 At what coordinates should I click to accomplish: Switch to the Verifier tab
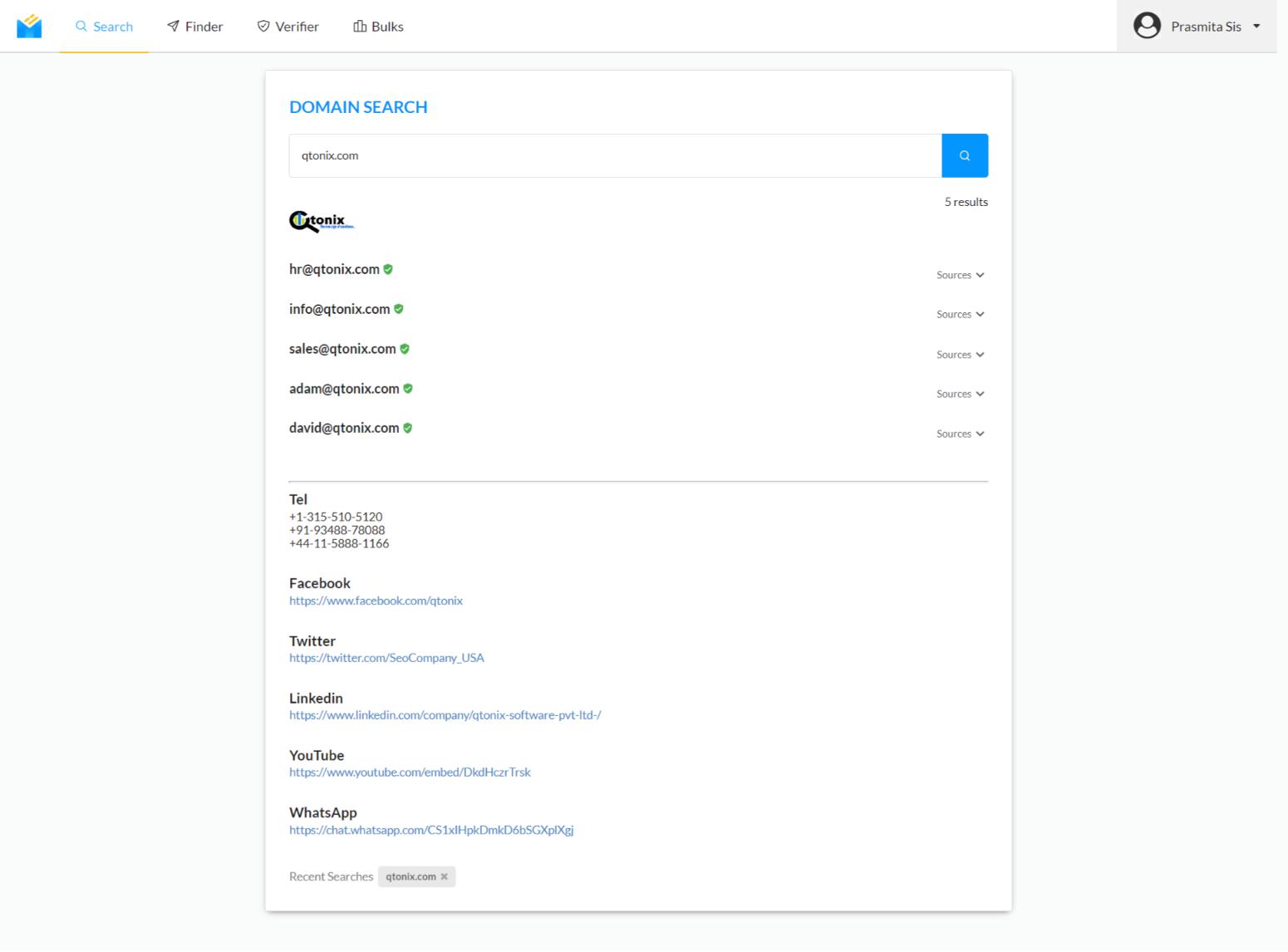pos(288,27)
